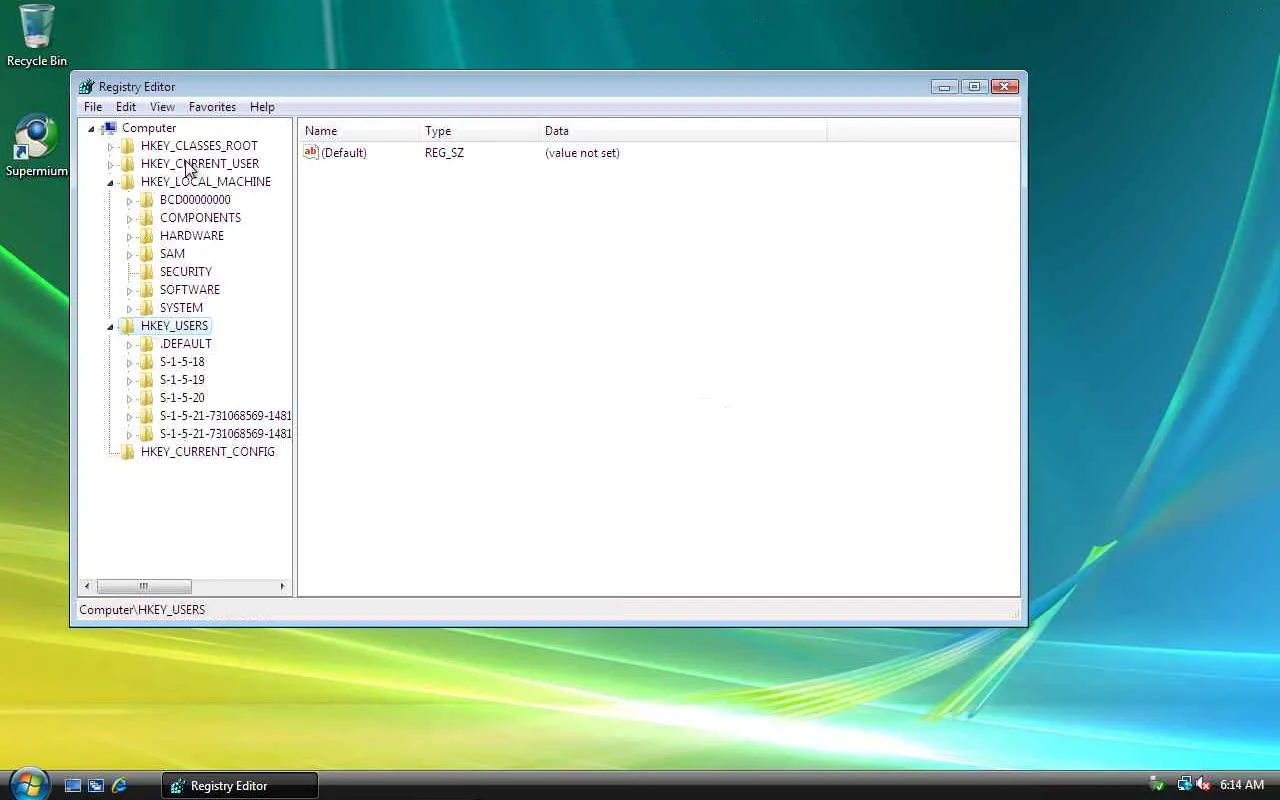Click the Registry Editor taskbar button
This screenshot has height=800, width=1280.
tap(240, 786)
